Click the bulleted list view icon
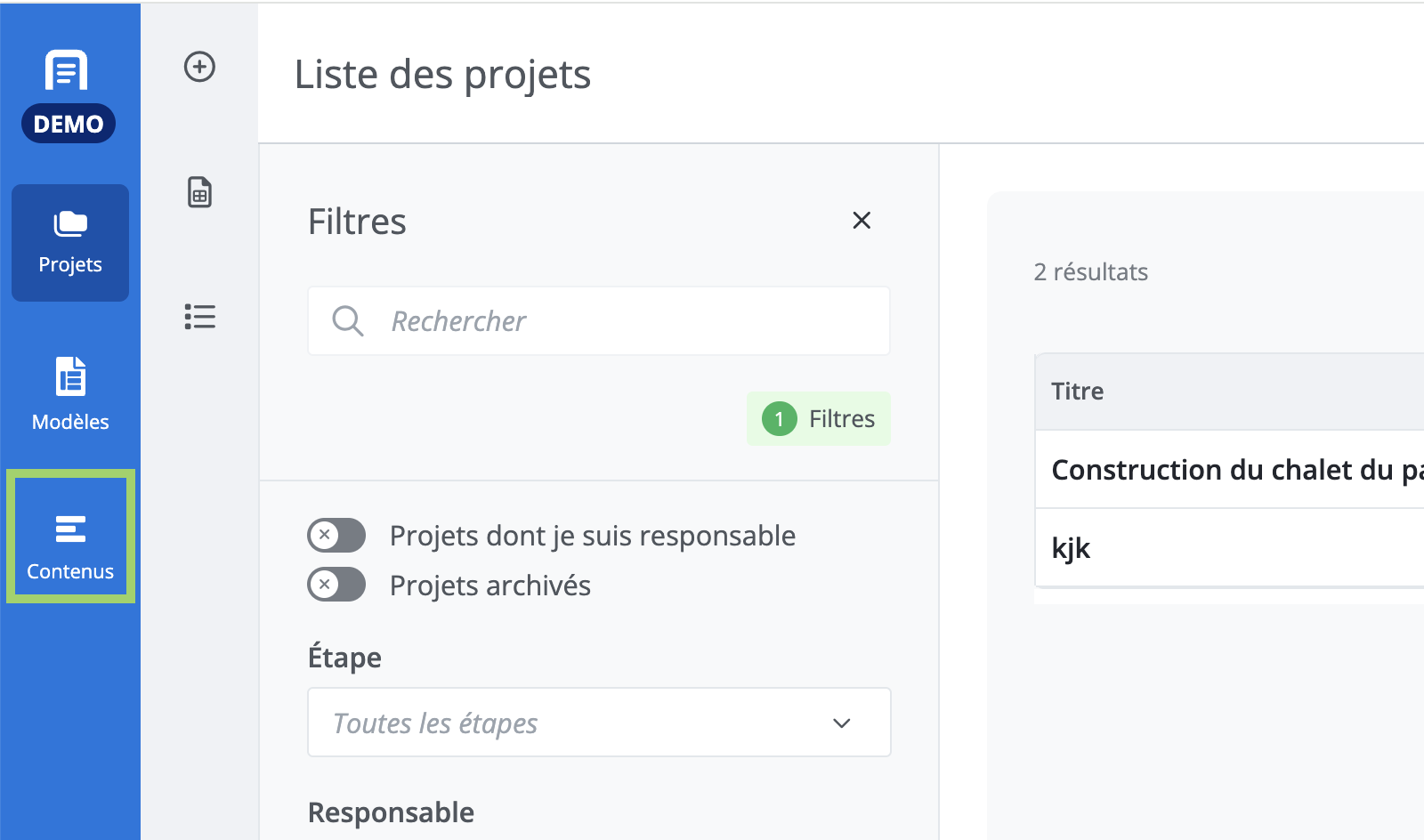The height and width of the screenshot is (840, 1424). [x=199, y=317]
